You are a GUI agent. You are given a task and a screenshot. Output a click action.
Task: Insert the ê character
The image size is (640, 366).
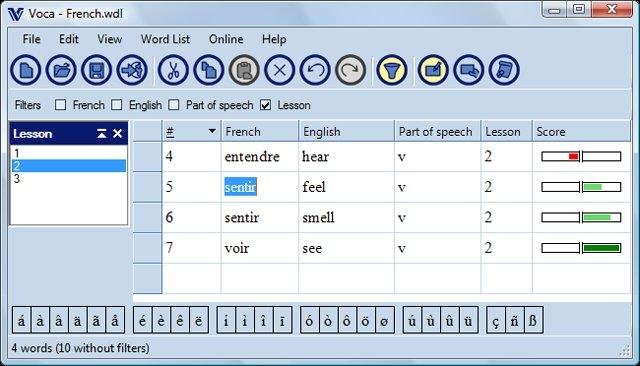pos(180,320)
